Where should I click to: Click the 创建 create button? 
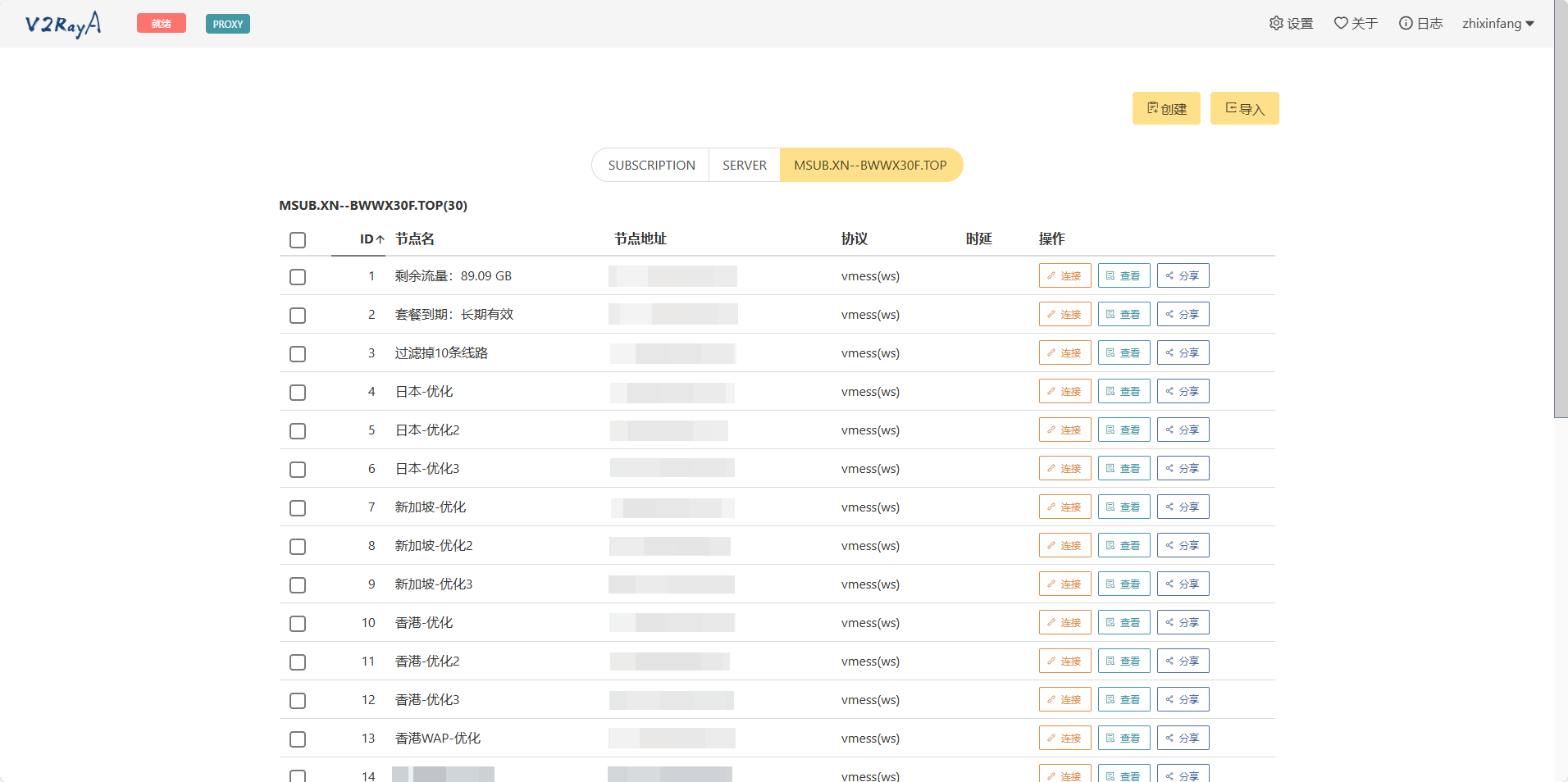point(1165,108)
